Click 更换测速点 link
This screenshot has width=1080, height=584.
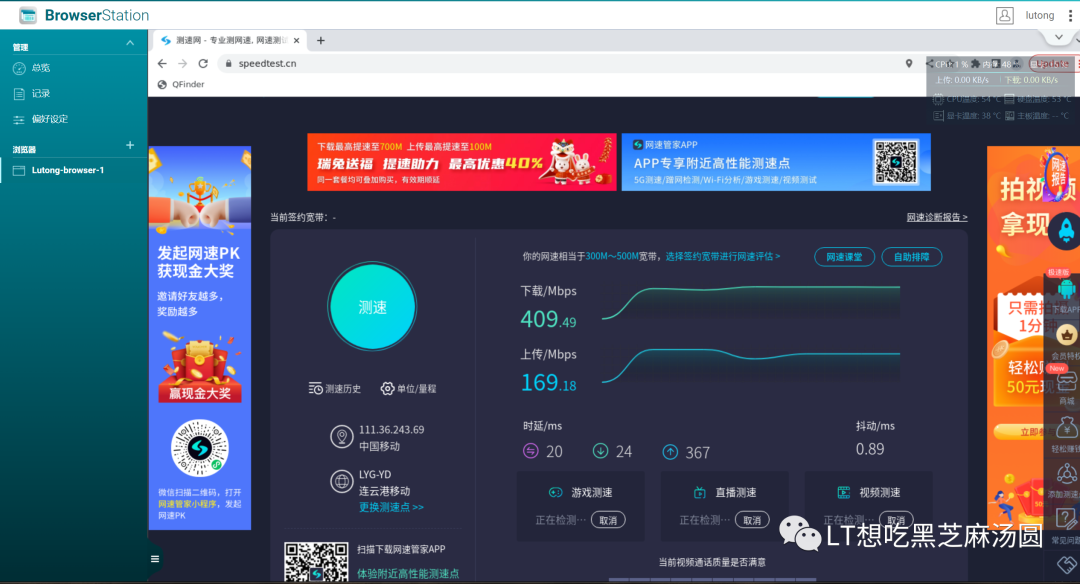click(x=391, y=507)
